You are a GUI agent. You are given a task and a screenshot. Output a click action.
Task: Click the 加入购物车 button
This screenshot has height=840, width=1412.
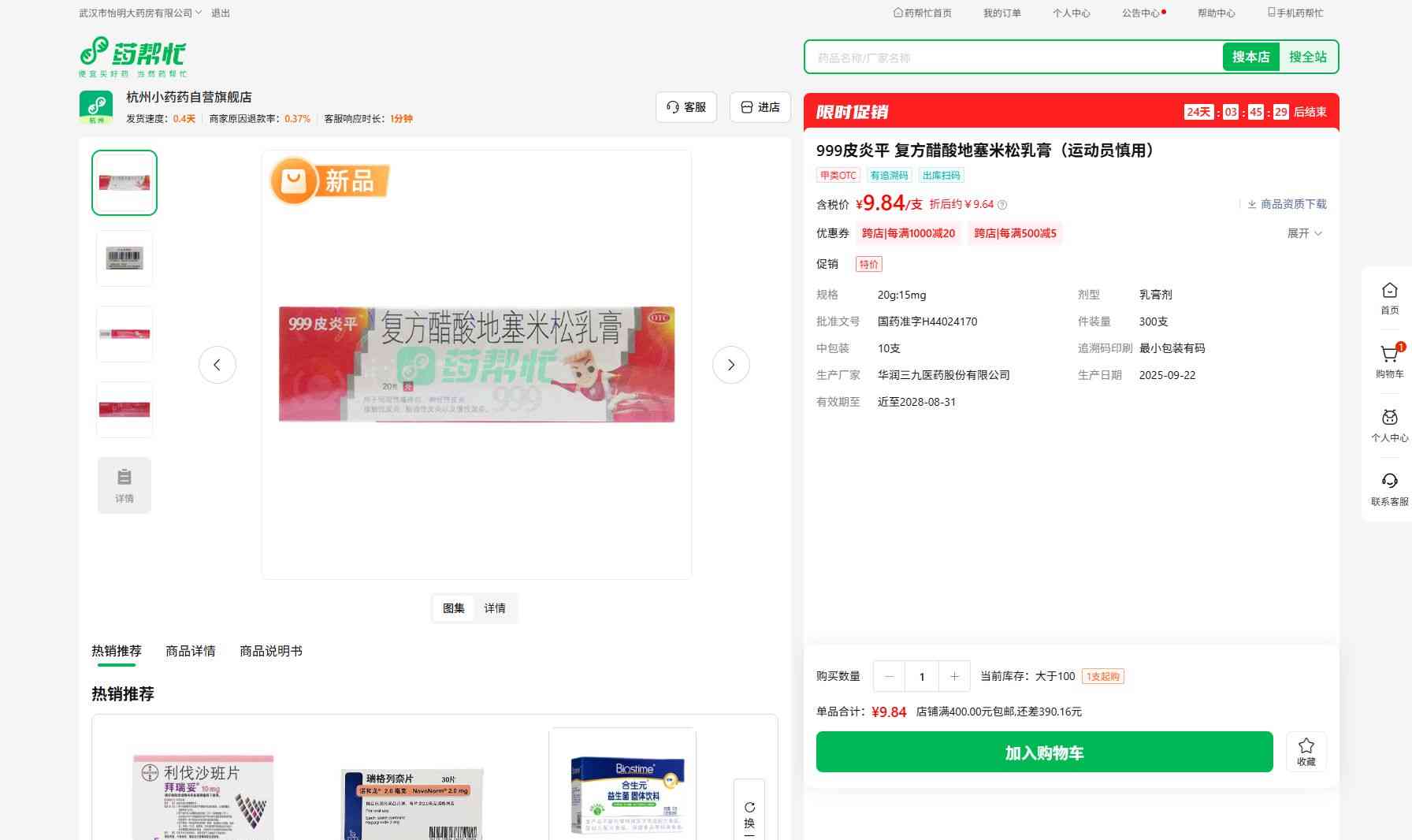tap(1044, 753)
